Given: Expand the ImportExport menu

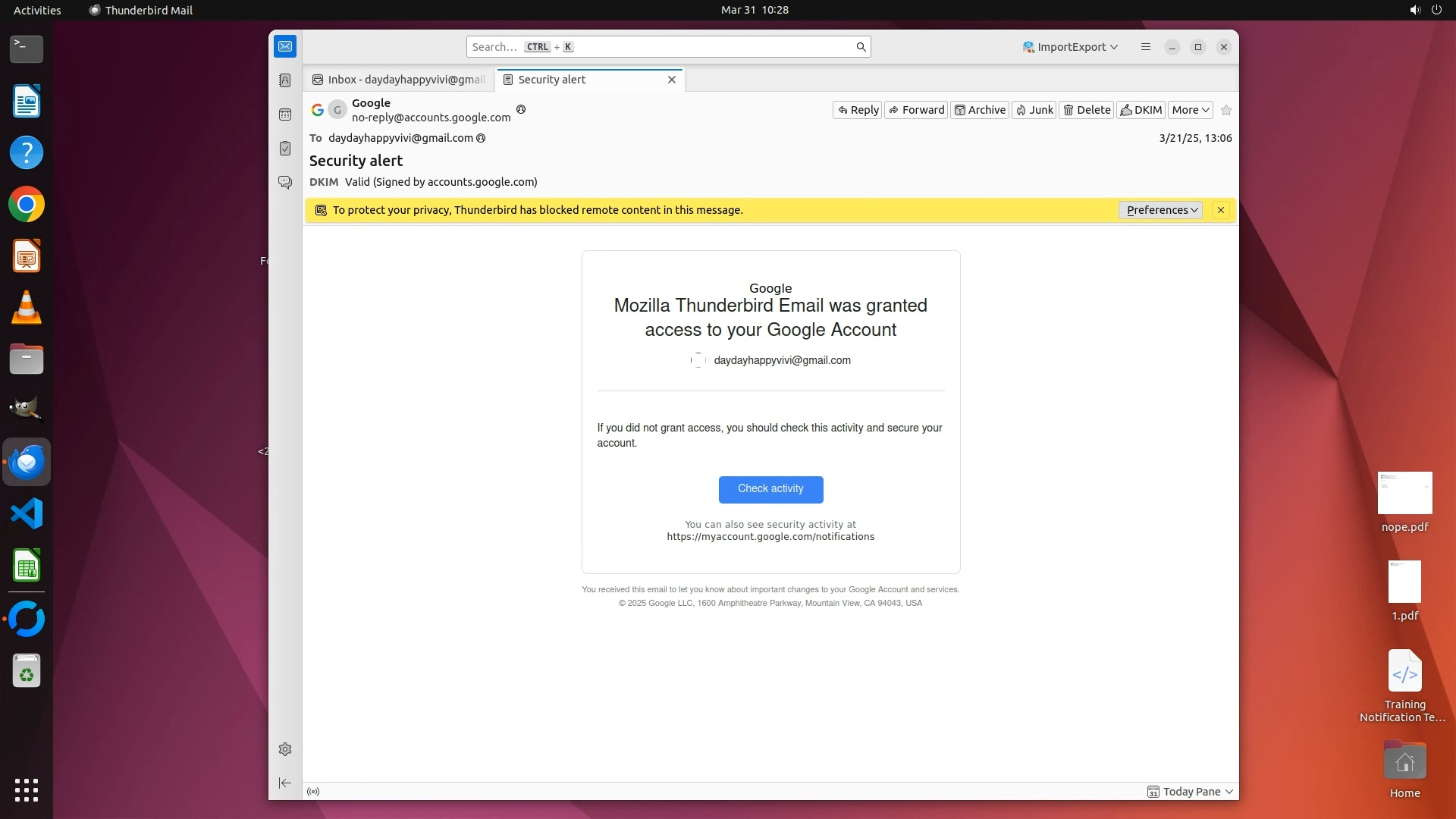Looking at the screenshot, I should click(x=1070, y=47).
